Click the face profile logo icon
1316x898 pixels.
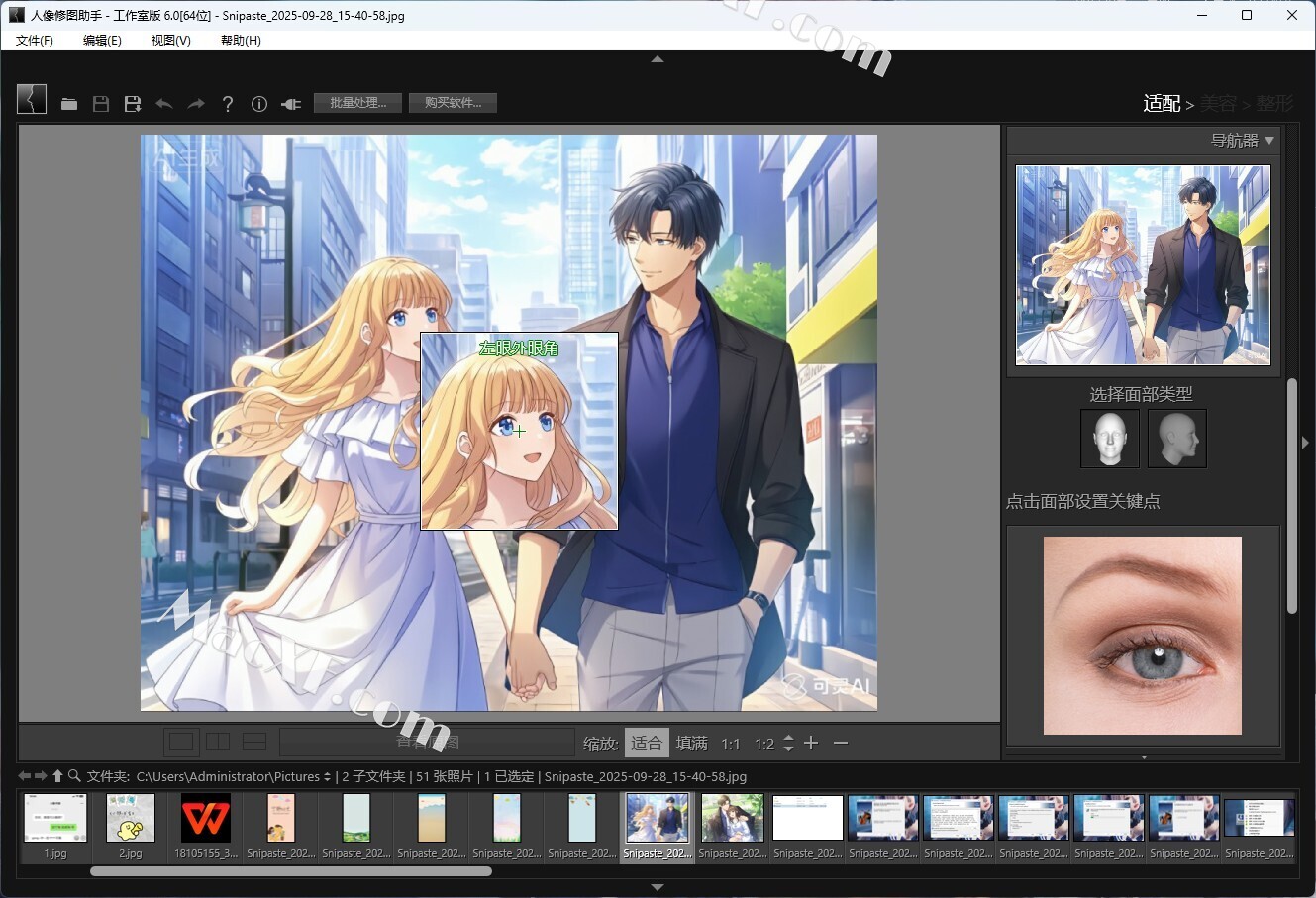tap(32, 99)
